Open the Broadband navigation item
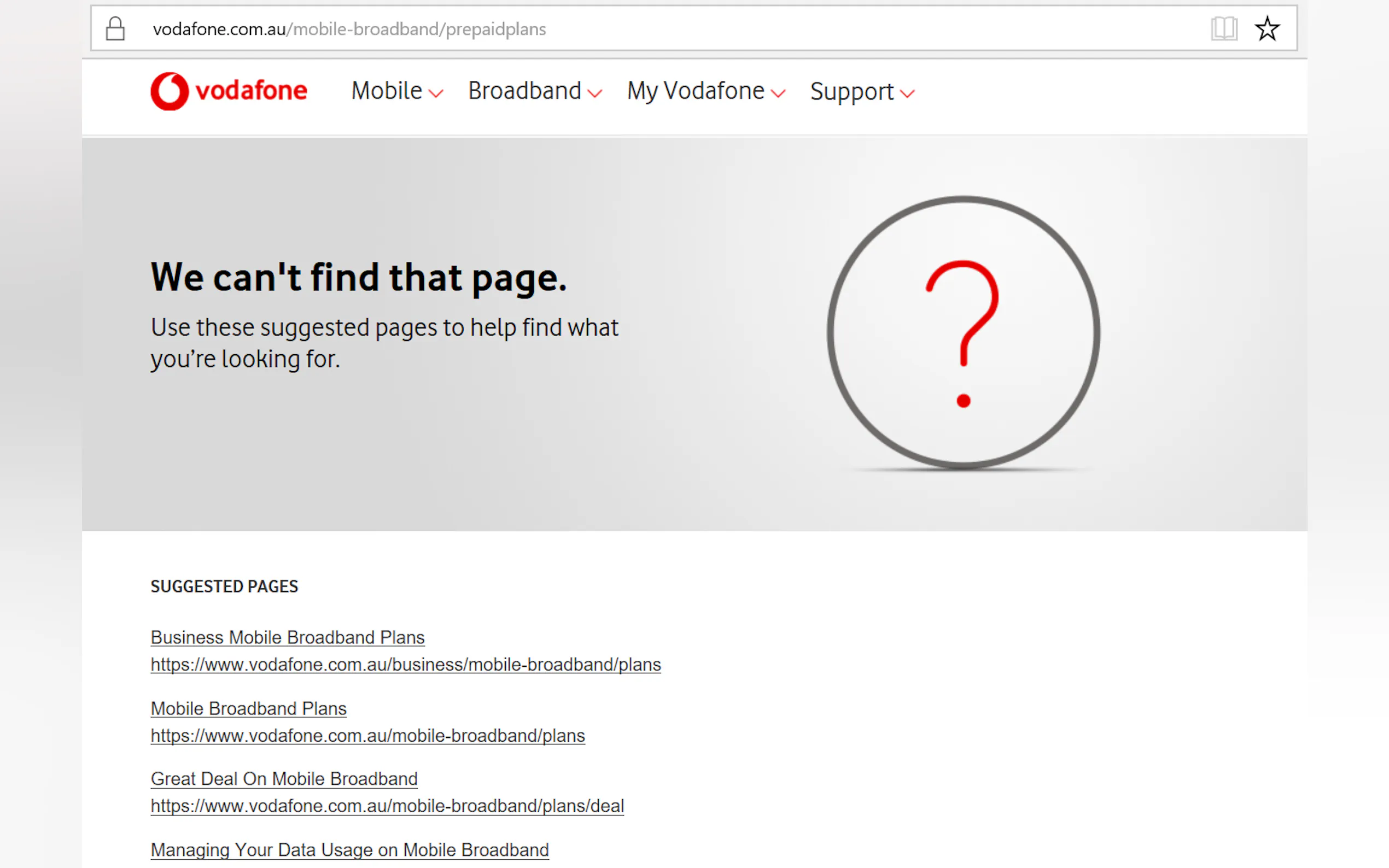This screenshot has width=1389, height=868. pyautogui.click(x=524, y=91)
